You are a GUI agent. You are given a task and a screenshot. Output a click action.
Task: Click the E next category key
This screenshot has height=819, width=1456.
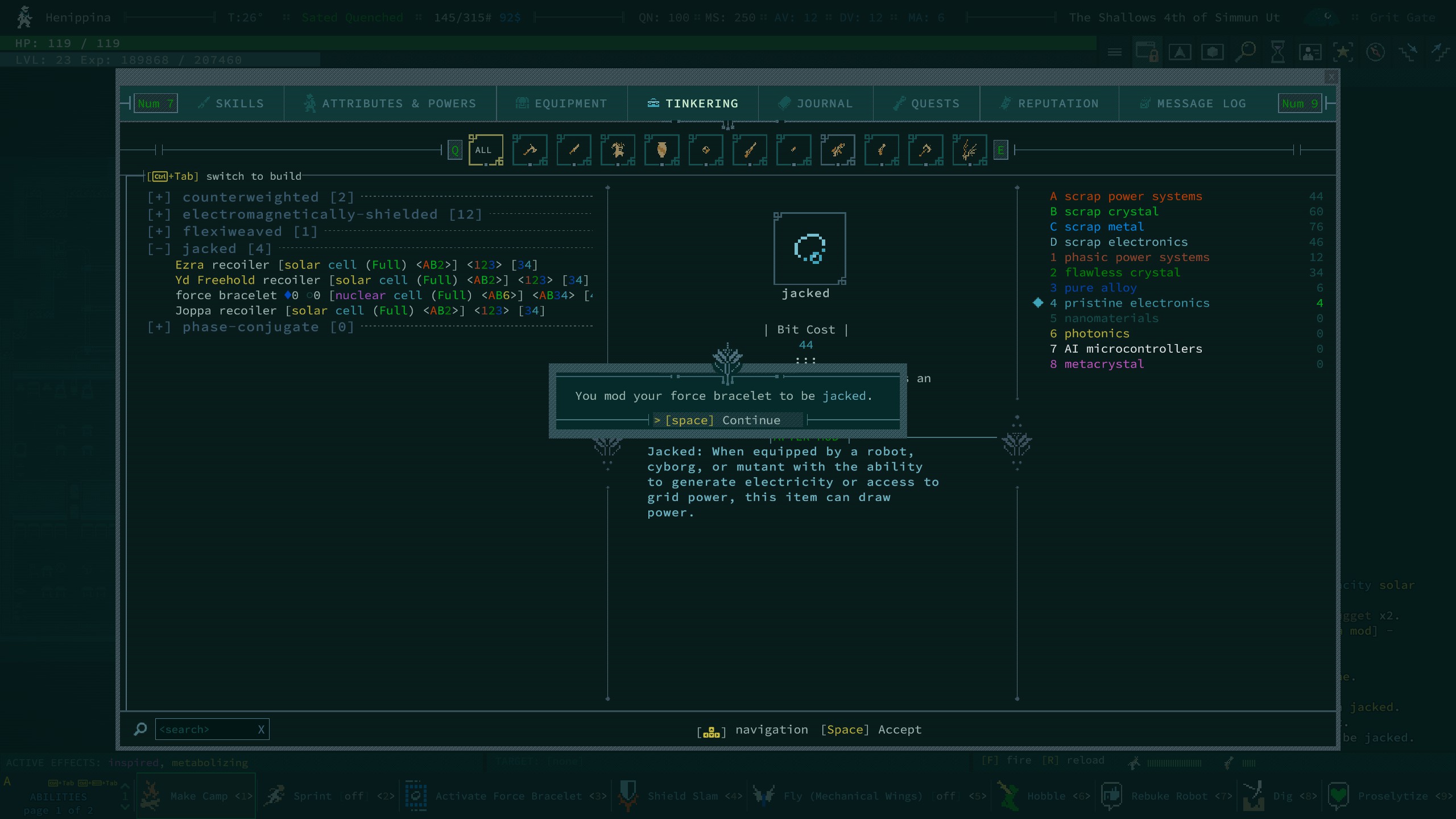[x=1001, y=151]
